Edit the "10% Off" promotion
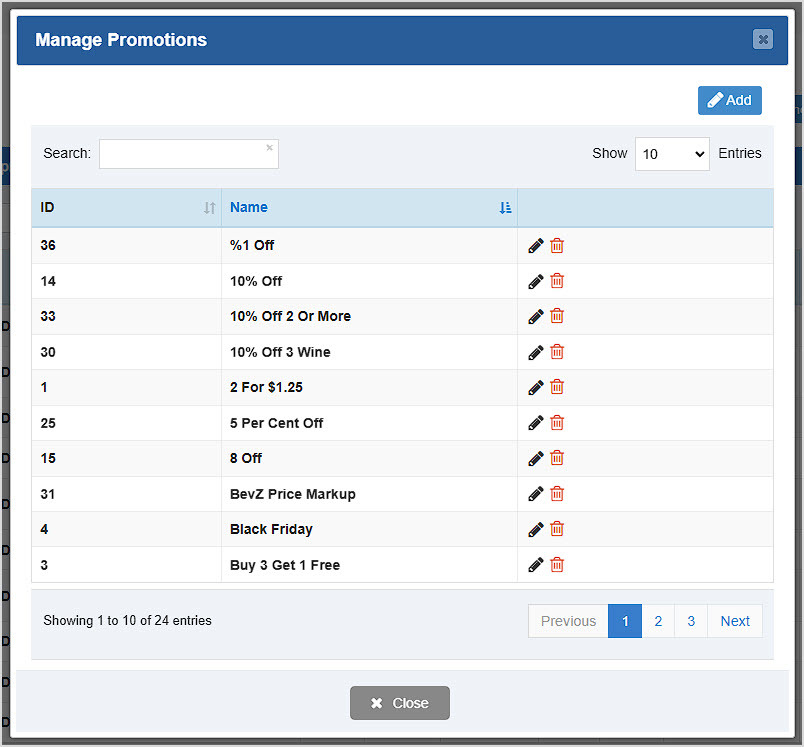 (x=535, y=281)
